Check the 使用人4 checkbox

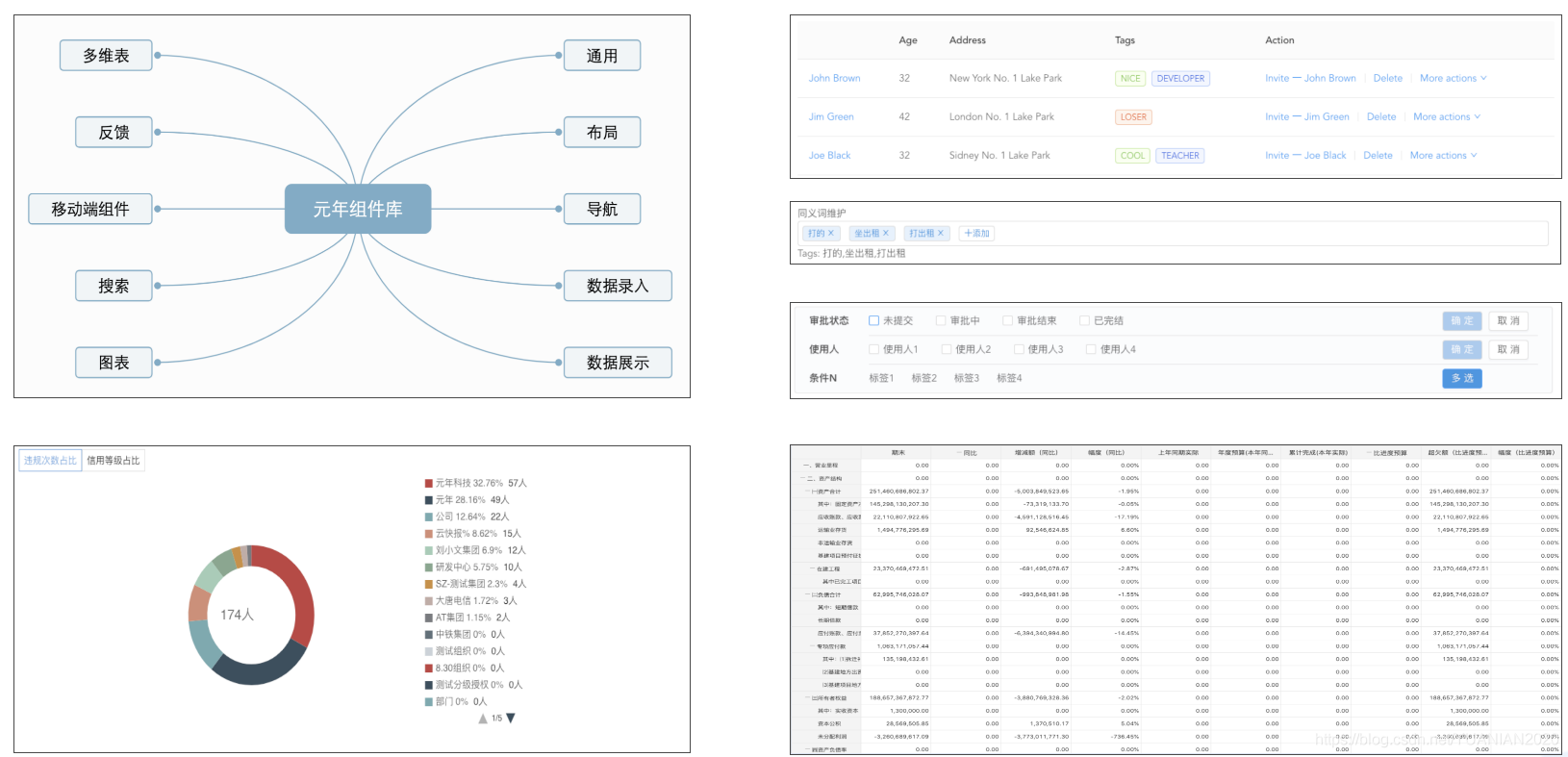(x=1091, y=350)
